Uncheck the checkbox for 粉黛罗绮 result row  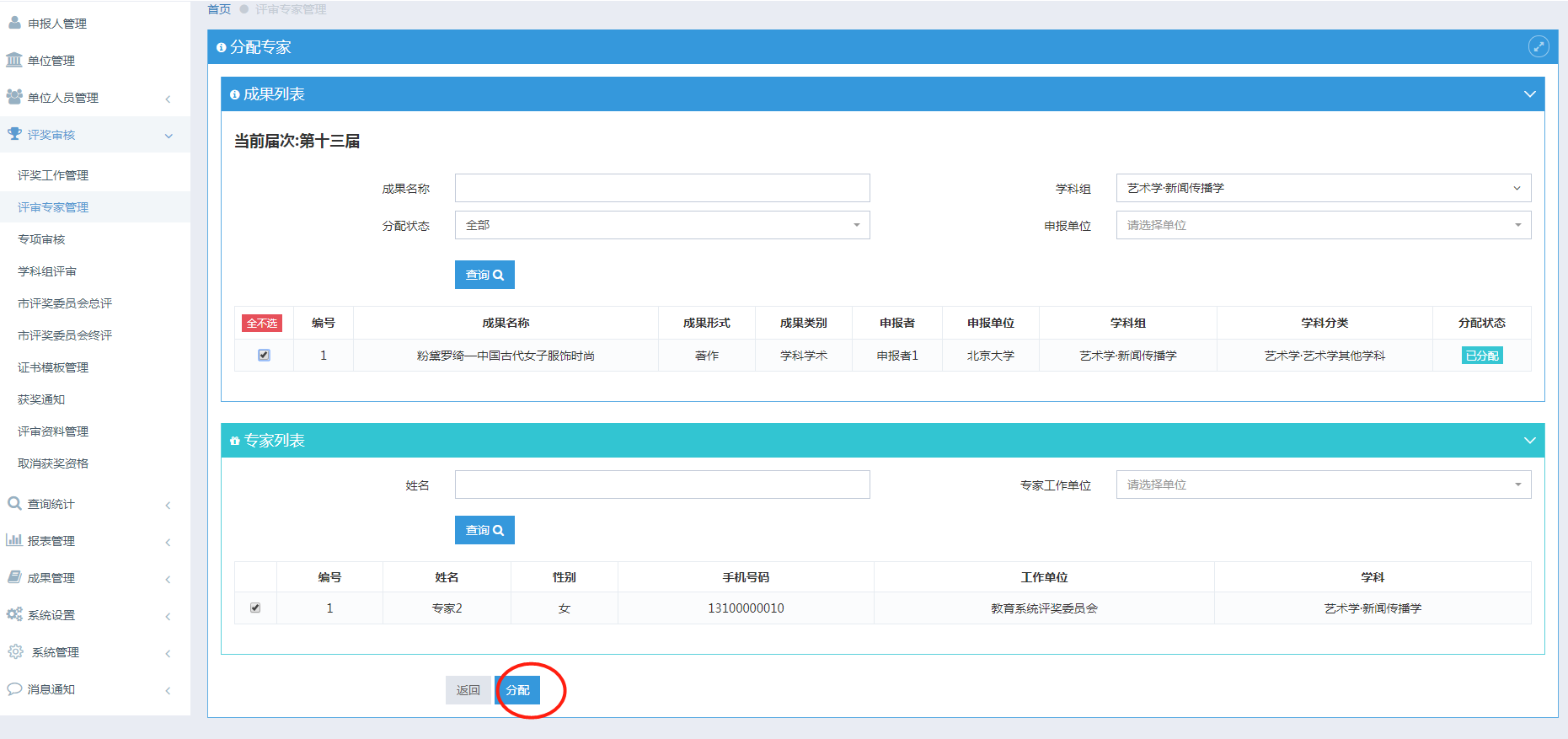click(x=264, y=355)
